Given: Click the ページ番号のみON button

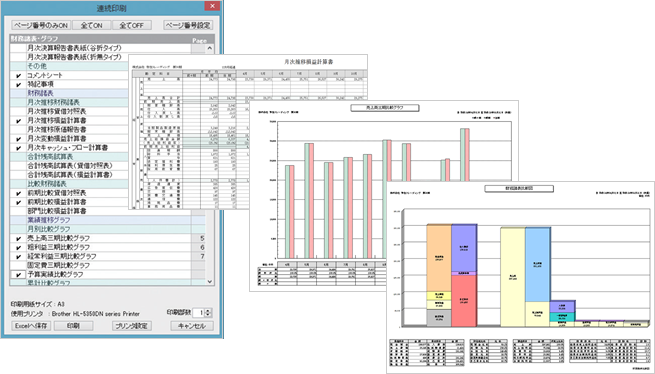Looking at the screenshot, I should [x=41, y=25].
